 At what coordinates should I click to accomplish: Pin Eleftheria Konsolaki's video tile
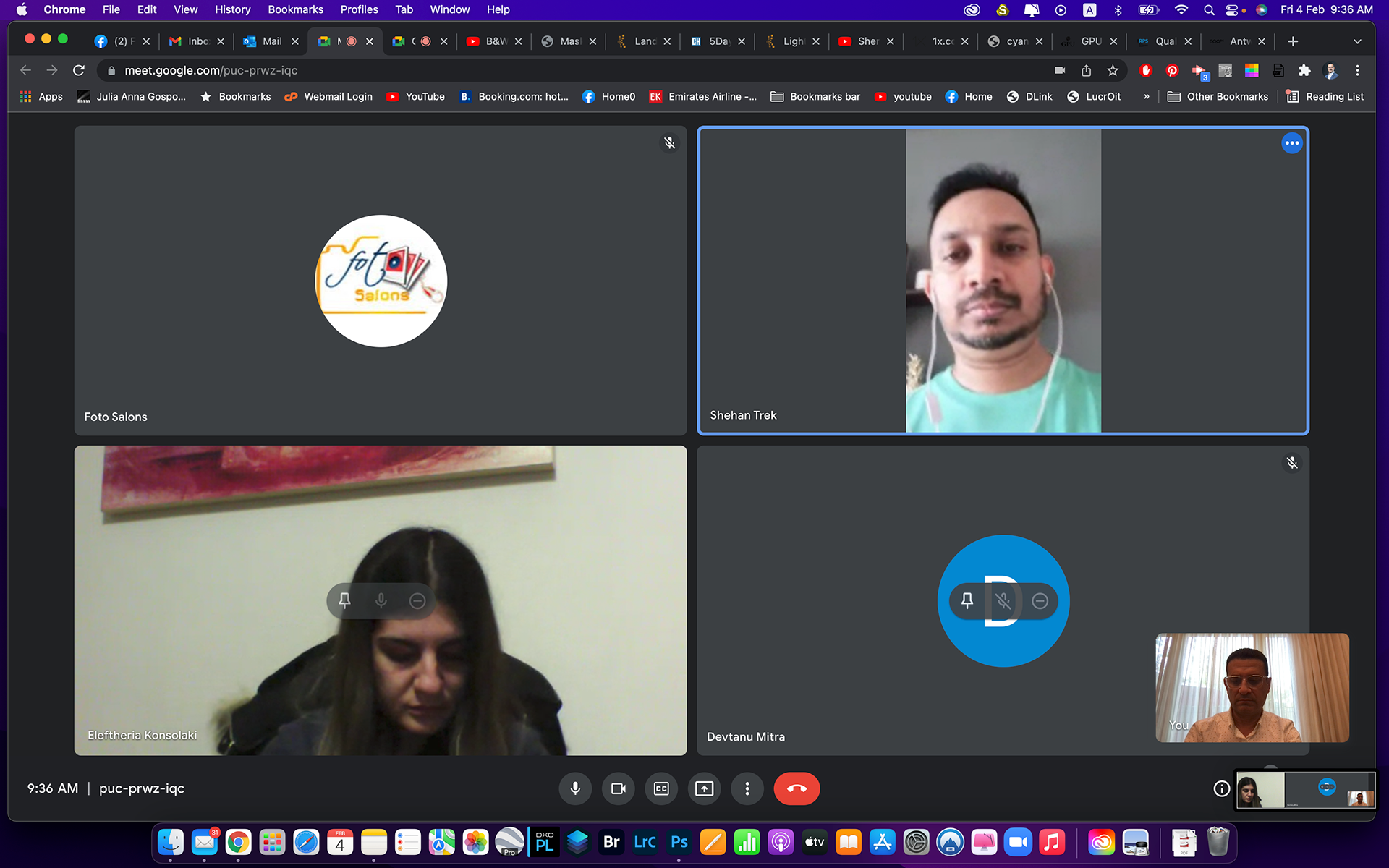[x=345, y=600]
